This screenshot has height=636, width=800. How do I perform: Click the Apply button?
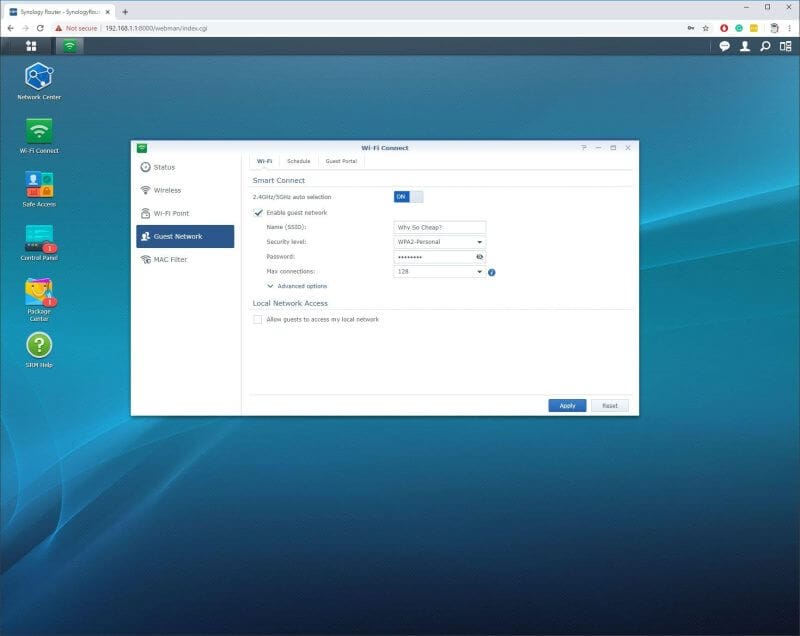[x=567, y=405]
